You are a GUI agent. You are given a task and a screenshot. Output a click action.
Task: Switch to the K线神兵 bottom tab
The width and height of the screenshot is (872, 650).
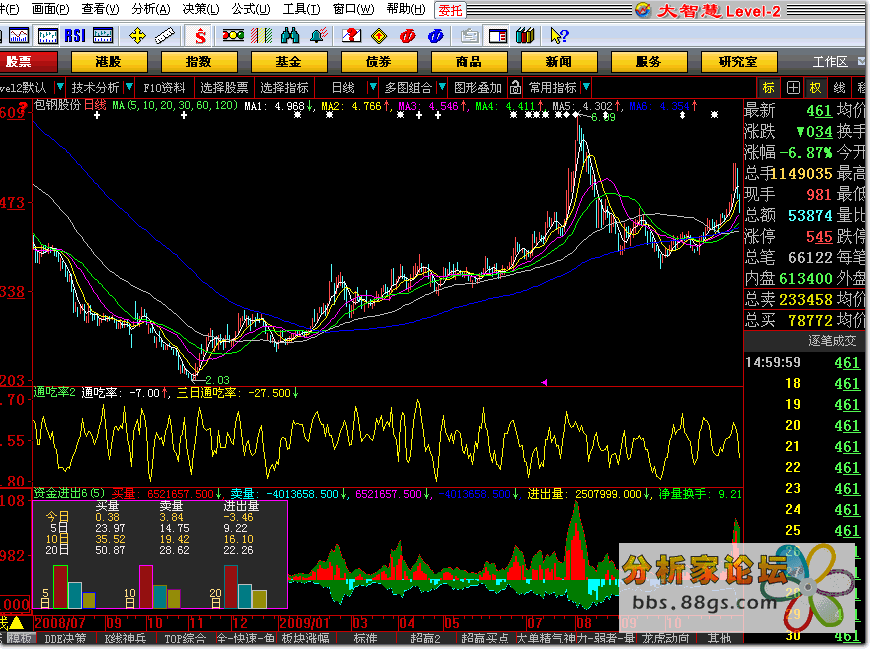tap(126, 638)
